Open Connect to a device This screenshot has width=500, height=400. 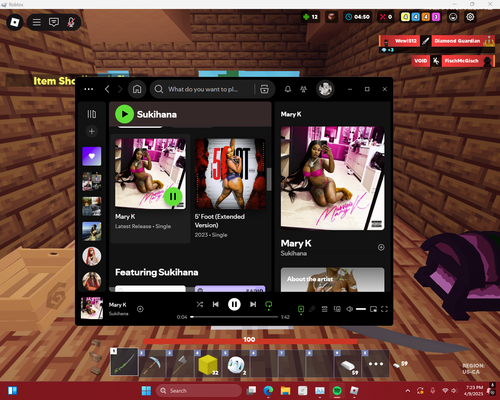(x=337, y=309)
